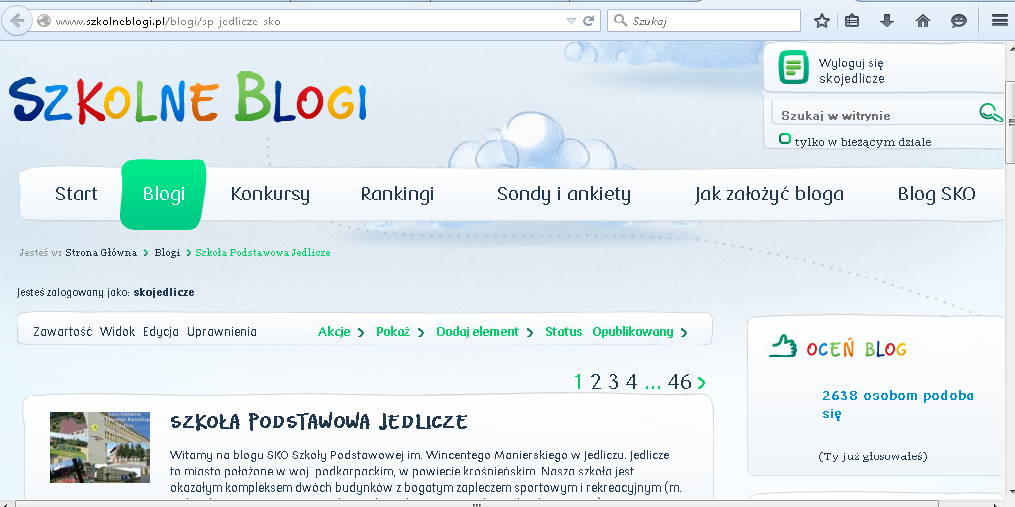
Task: Click the bookmark star icon
Action: coord(822,21)
